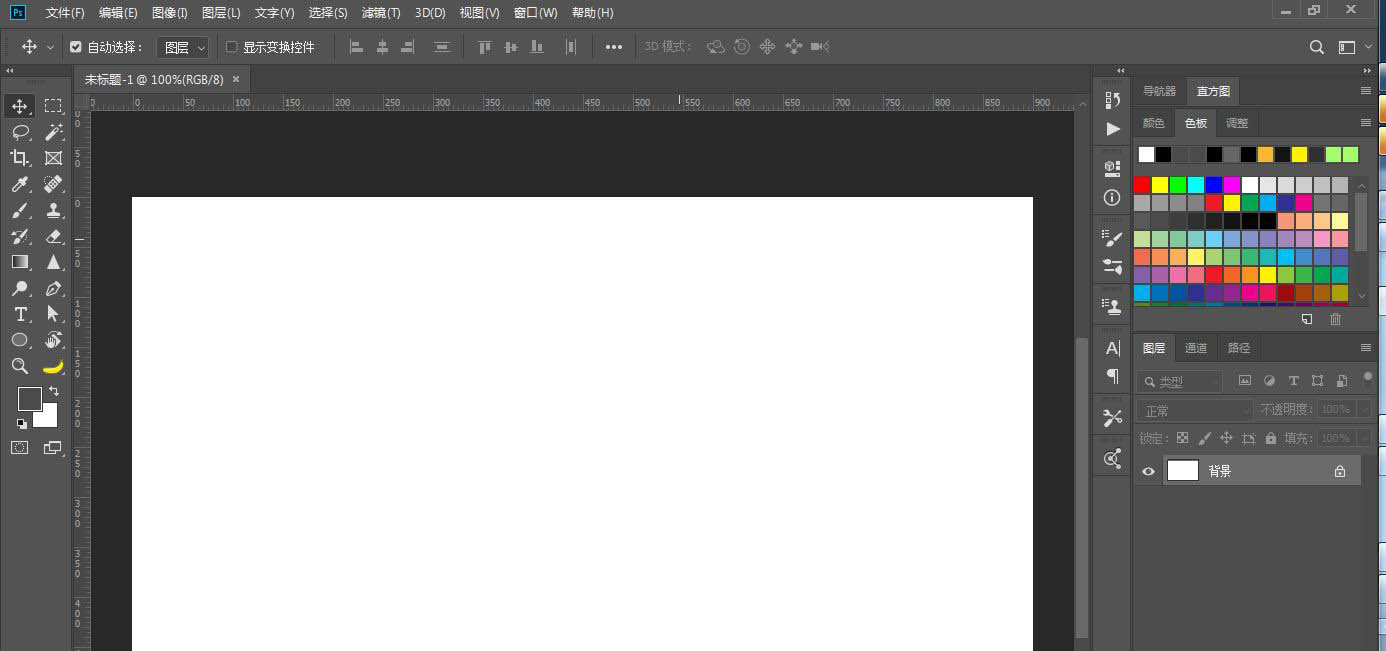Select the Ellipse shape tool
Viewport: 1386px width, 651px height.
[x=20, y=340]
